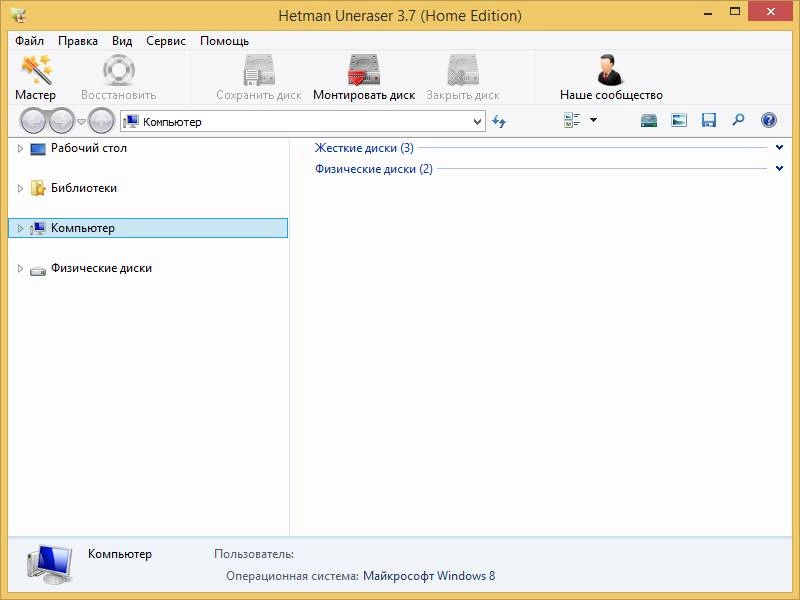Click the forward navigation arrow
800x600 pixels.
point(62,121)
